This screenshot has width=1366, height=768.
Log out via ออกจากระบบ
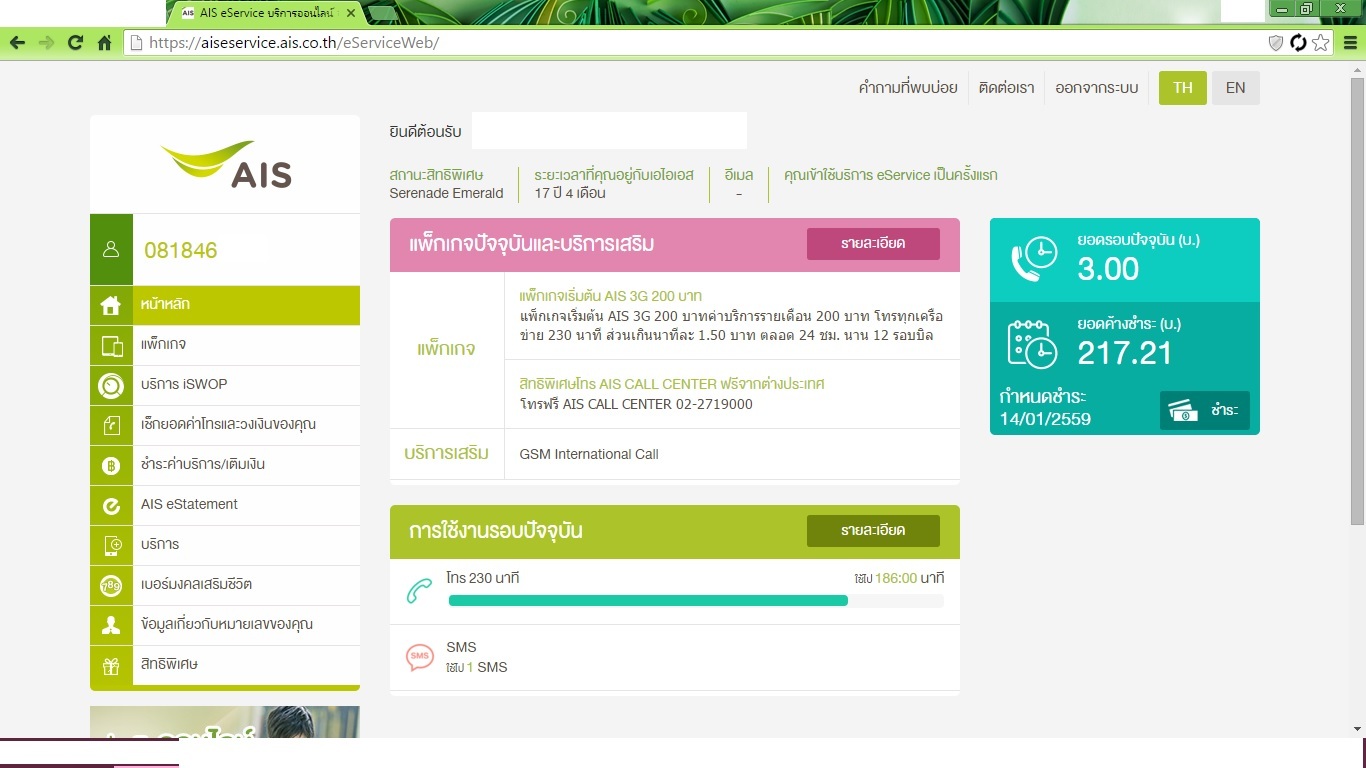click(1097, 88)
